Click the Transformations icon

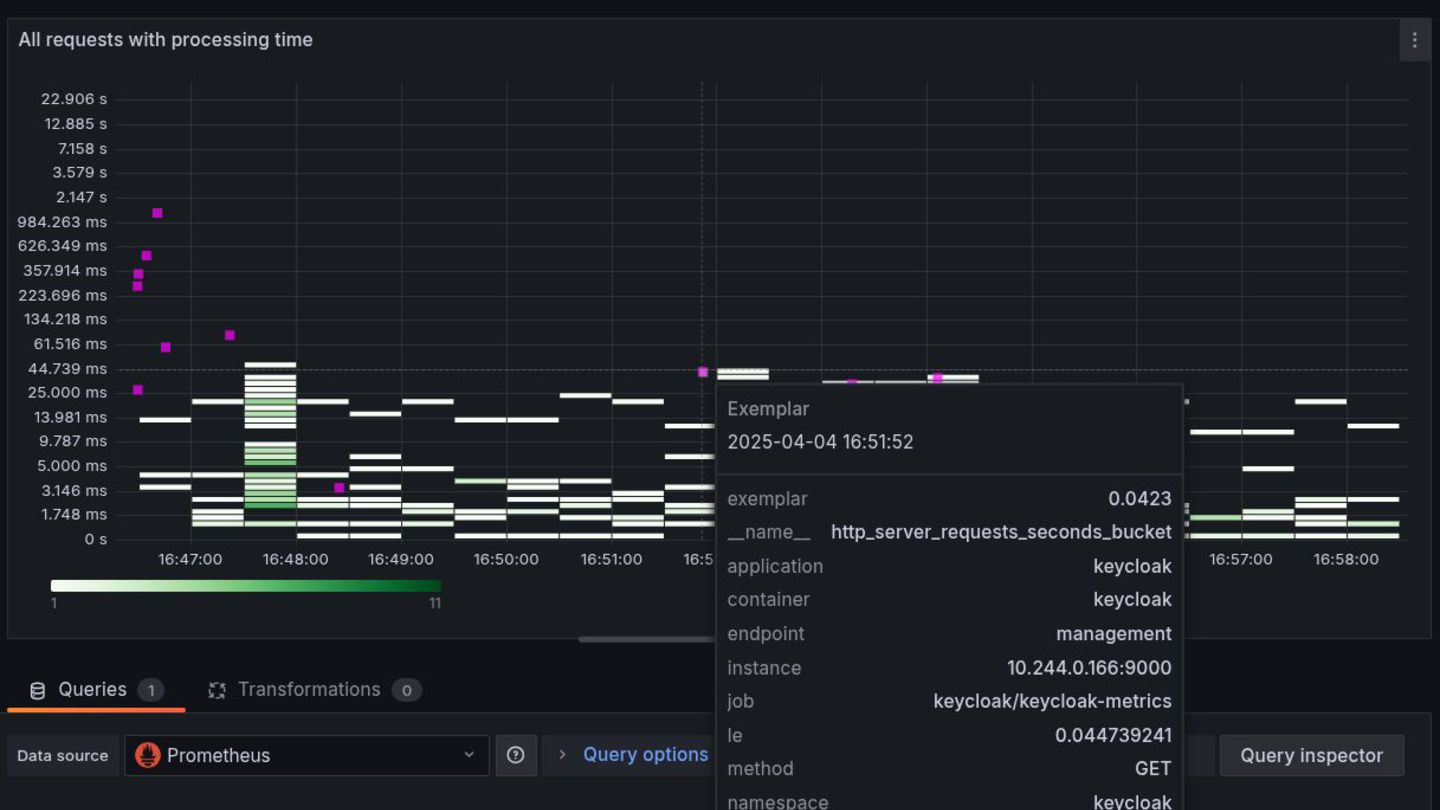[216, 690]
